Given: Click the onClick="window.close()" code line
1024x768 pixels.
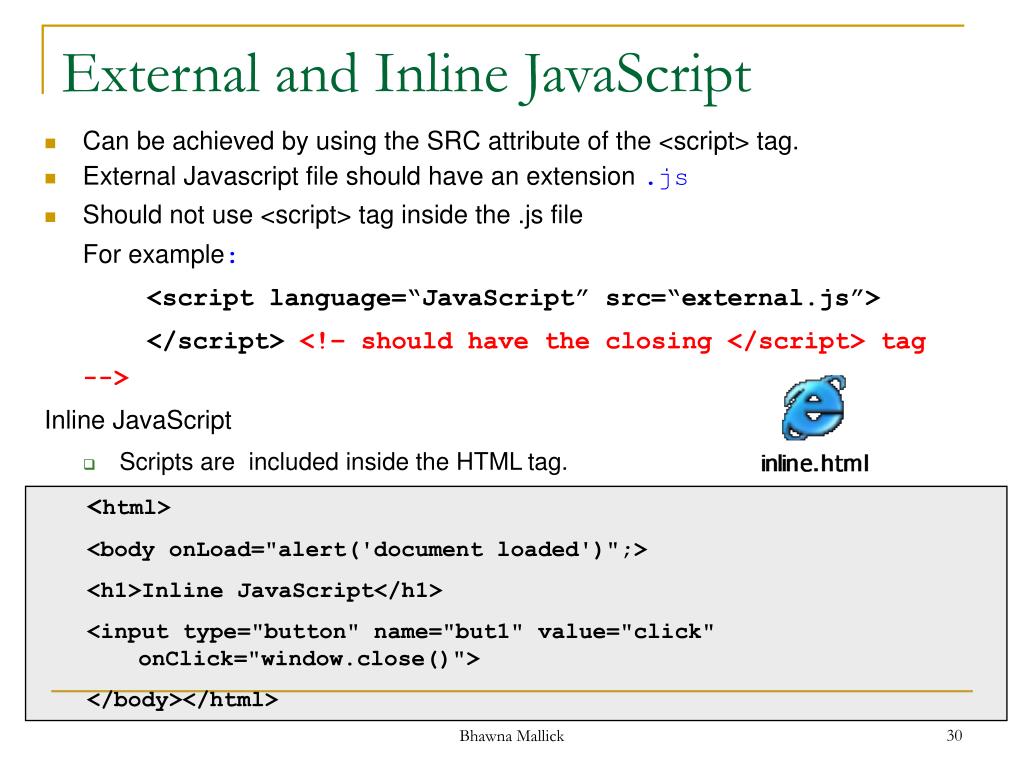Looking at the screenshot, I should pos(309,658).
